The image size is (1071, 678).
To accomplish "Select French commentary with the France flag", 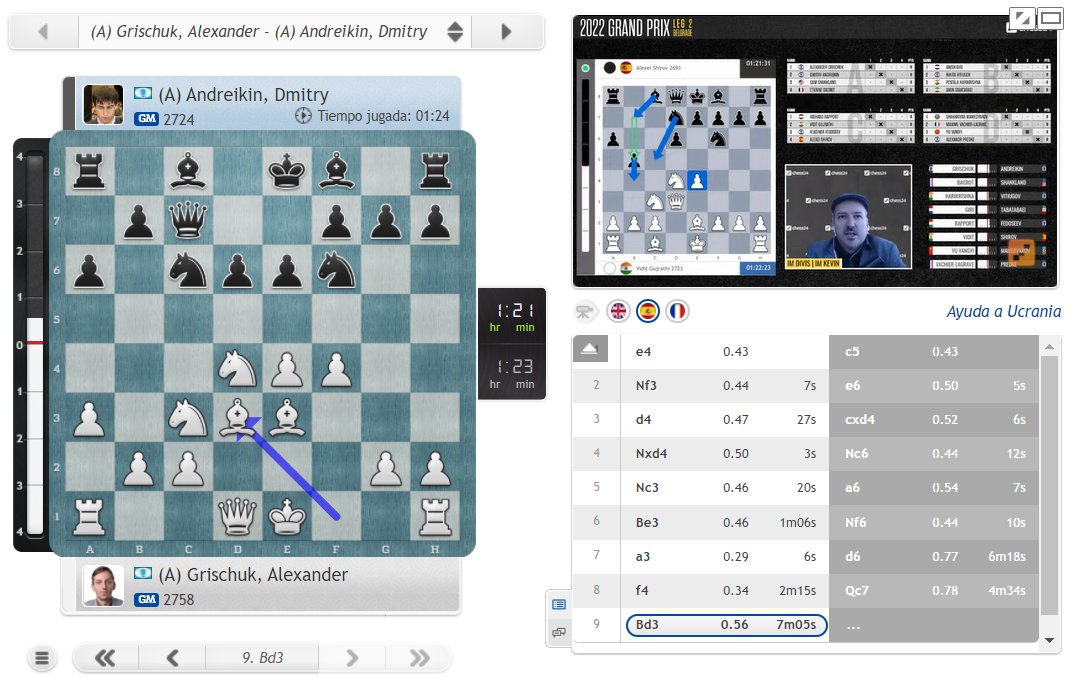I will tap(677, 311).
